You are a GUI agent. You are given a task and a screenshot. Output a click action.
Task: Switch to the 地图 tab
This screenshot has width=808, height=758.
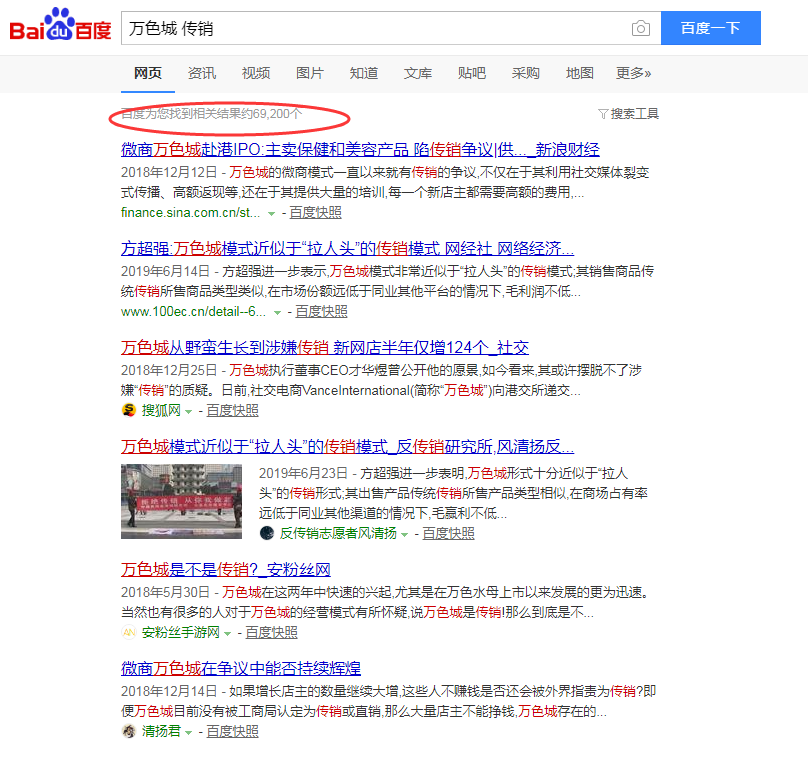(x=580, y=73)
